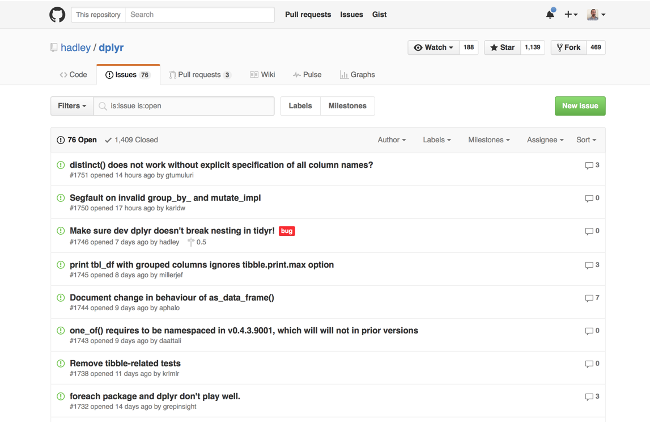
Task: Open the Labels button
Action: (300, 106)
